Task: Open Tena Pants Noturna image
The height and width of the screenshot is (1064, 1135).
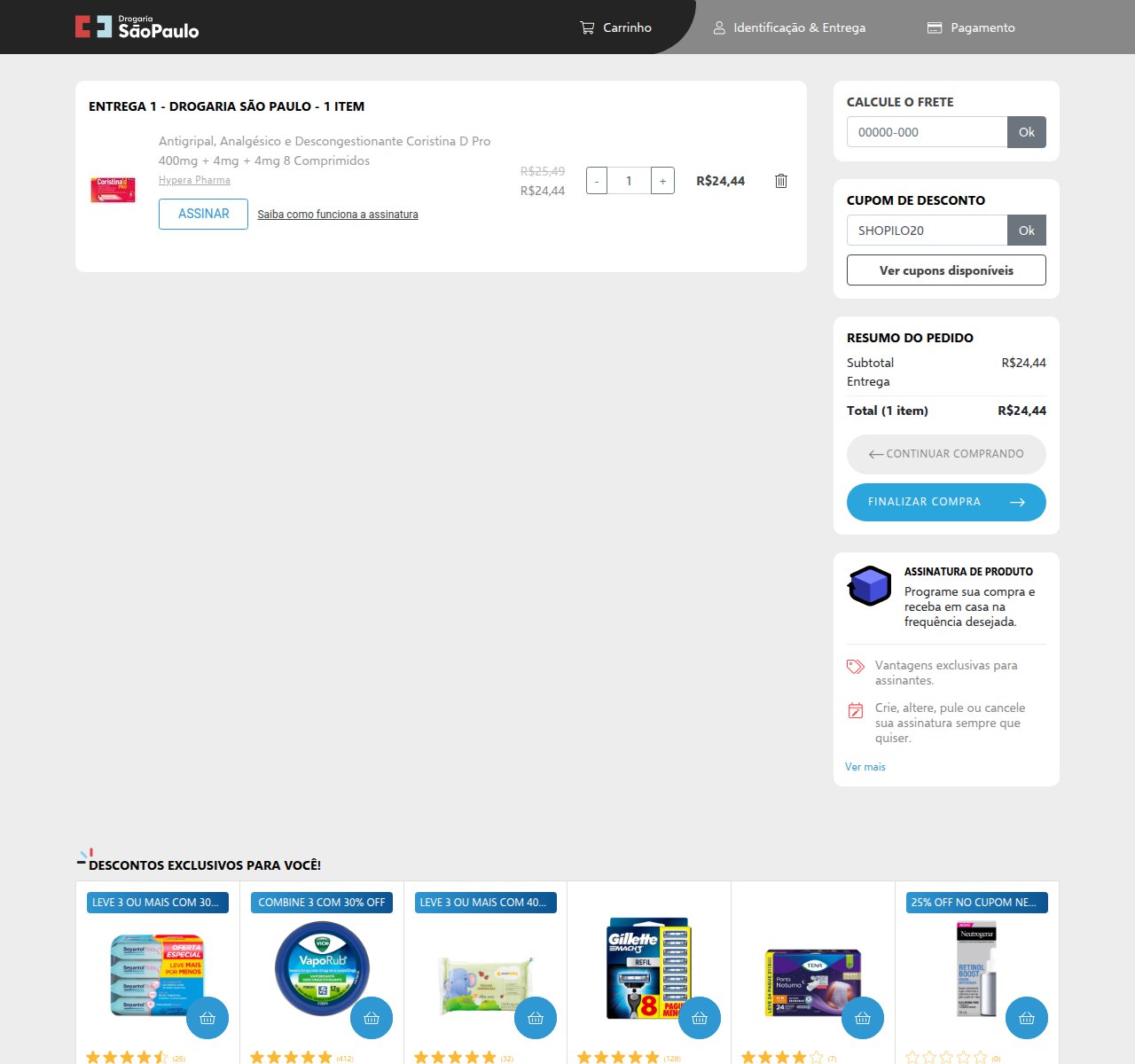Action: (813, 982)
